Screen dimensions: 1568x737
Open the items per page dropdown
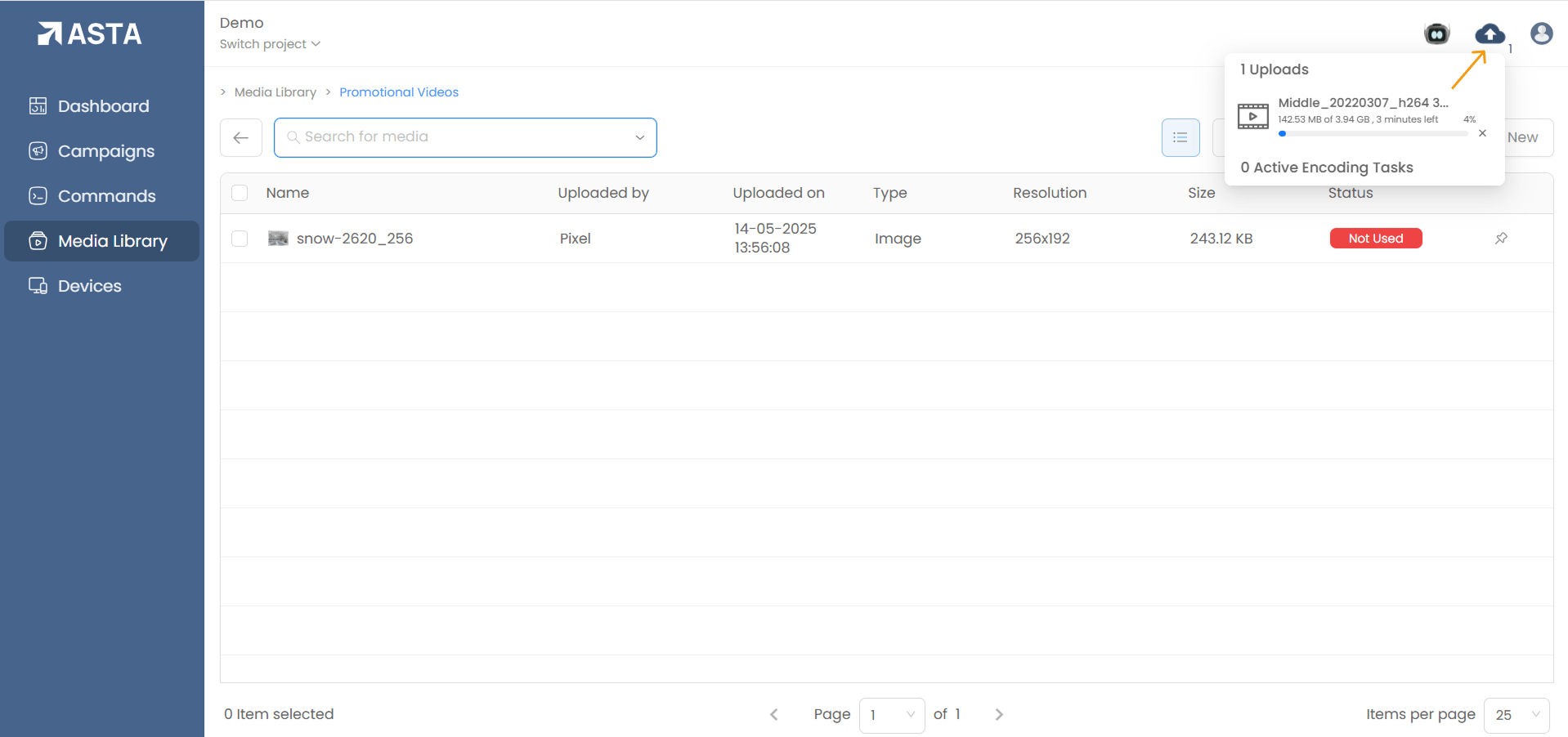1516,715
